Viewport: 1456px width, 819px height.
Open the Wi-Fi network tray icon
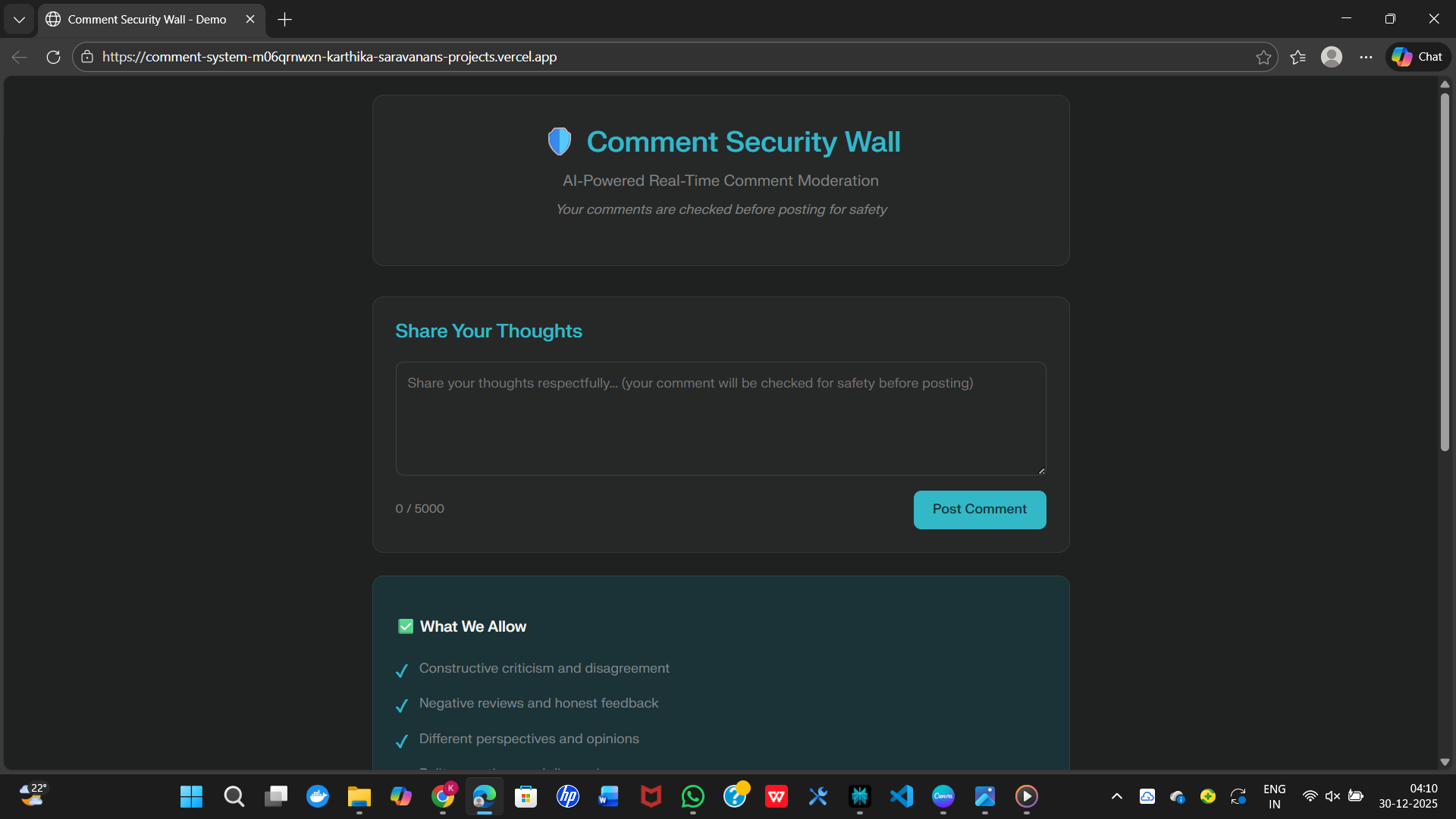point(1310,796)
